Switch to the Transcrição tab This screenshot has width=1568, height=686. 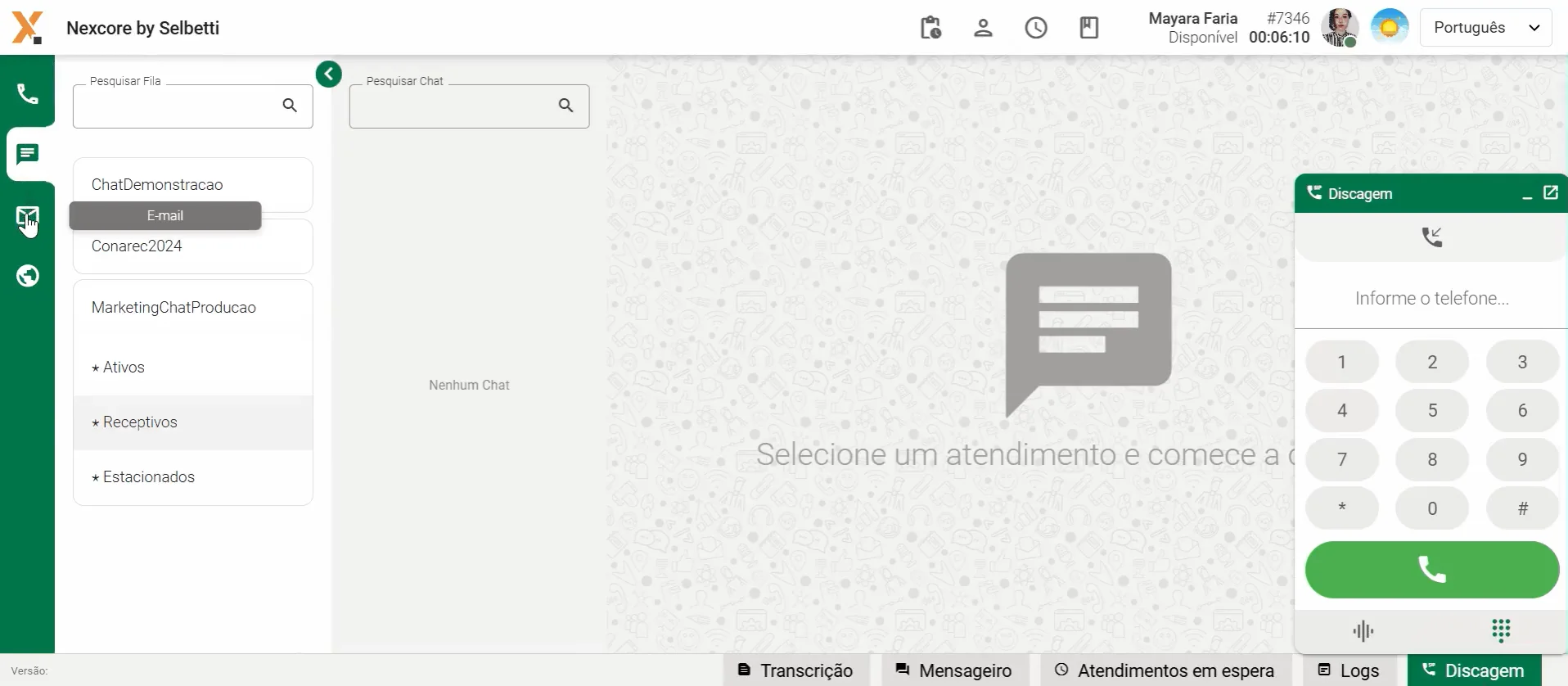click(x=795, y=670)
